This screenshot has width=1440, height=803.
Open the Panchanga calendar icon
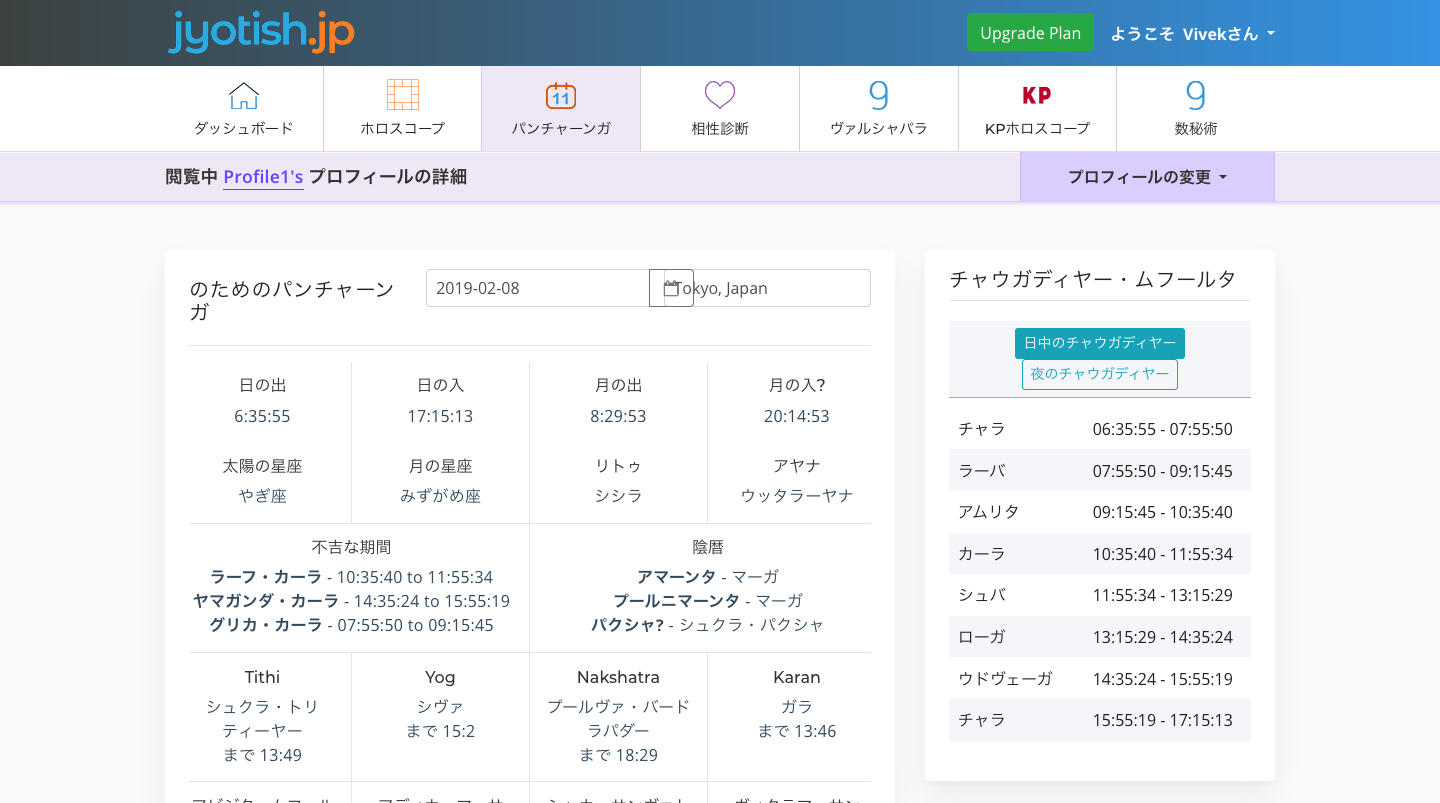click(560, 96)
